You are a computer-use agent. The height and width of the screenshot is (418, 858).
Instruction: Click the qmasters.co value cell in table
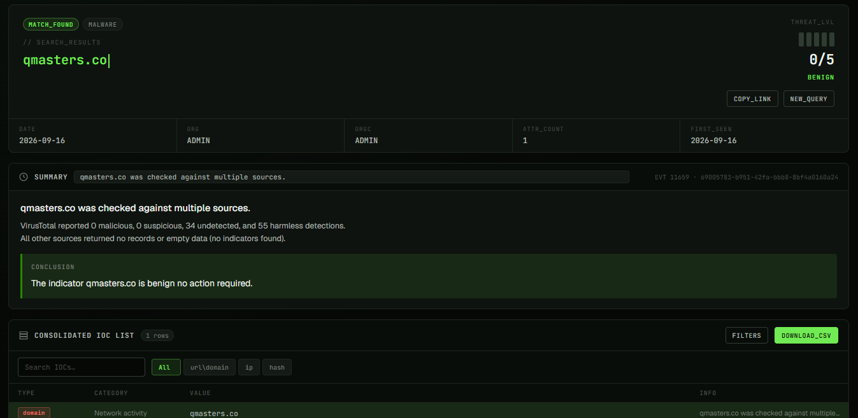click(x=214, y=414)
